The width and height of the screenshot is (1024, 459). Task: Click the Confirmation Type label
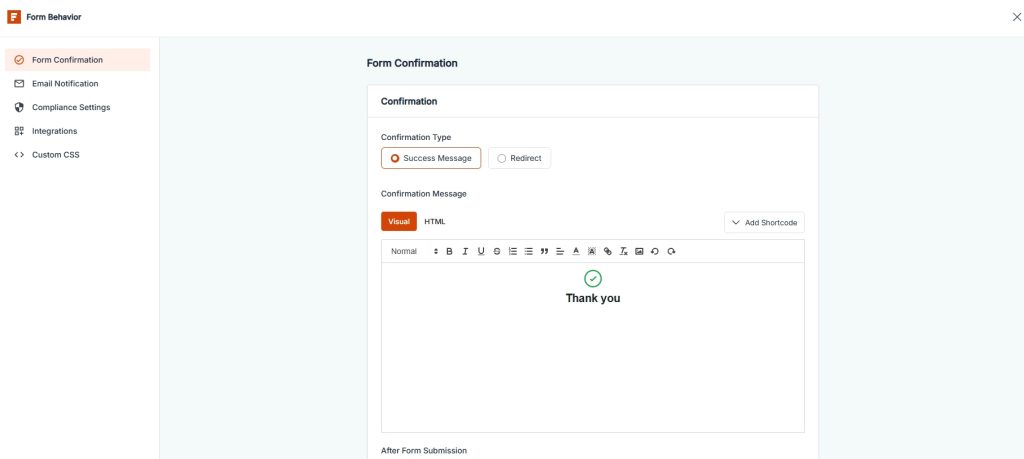(x=416, y=137)
